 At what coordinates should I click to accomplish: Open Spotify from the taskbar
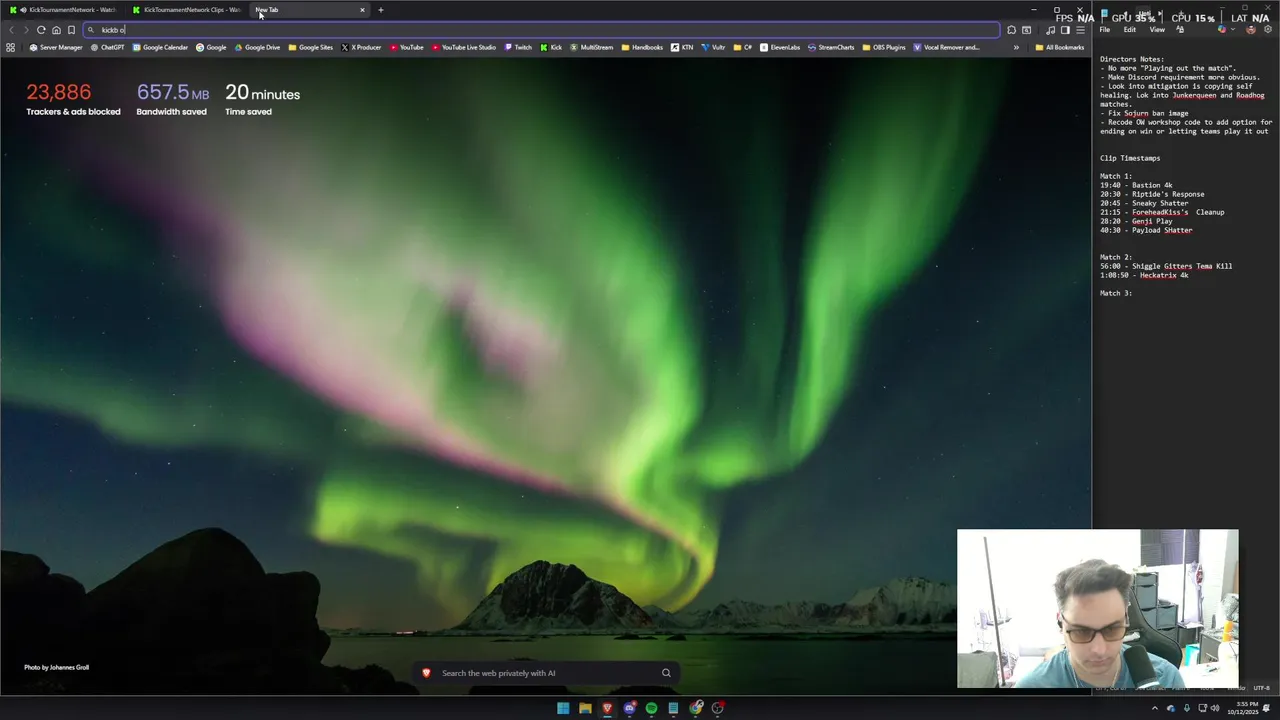(651, 708)
